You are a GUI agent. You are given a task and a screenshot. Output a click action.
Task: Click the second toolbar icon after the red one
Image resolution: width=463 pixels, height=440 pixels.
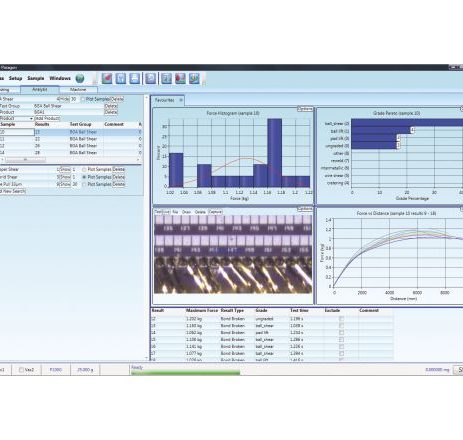tap(121, 79)
